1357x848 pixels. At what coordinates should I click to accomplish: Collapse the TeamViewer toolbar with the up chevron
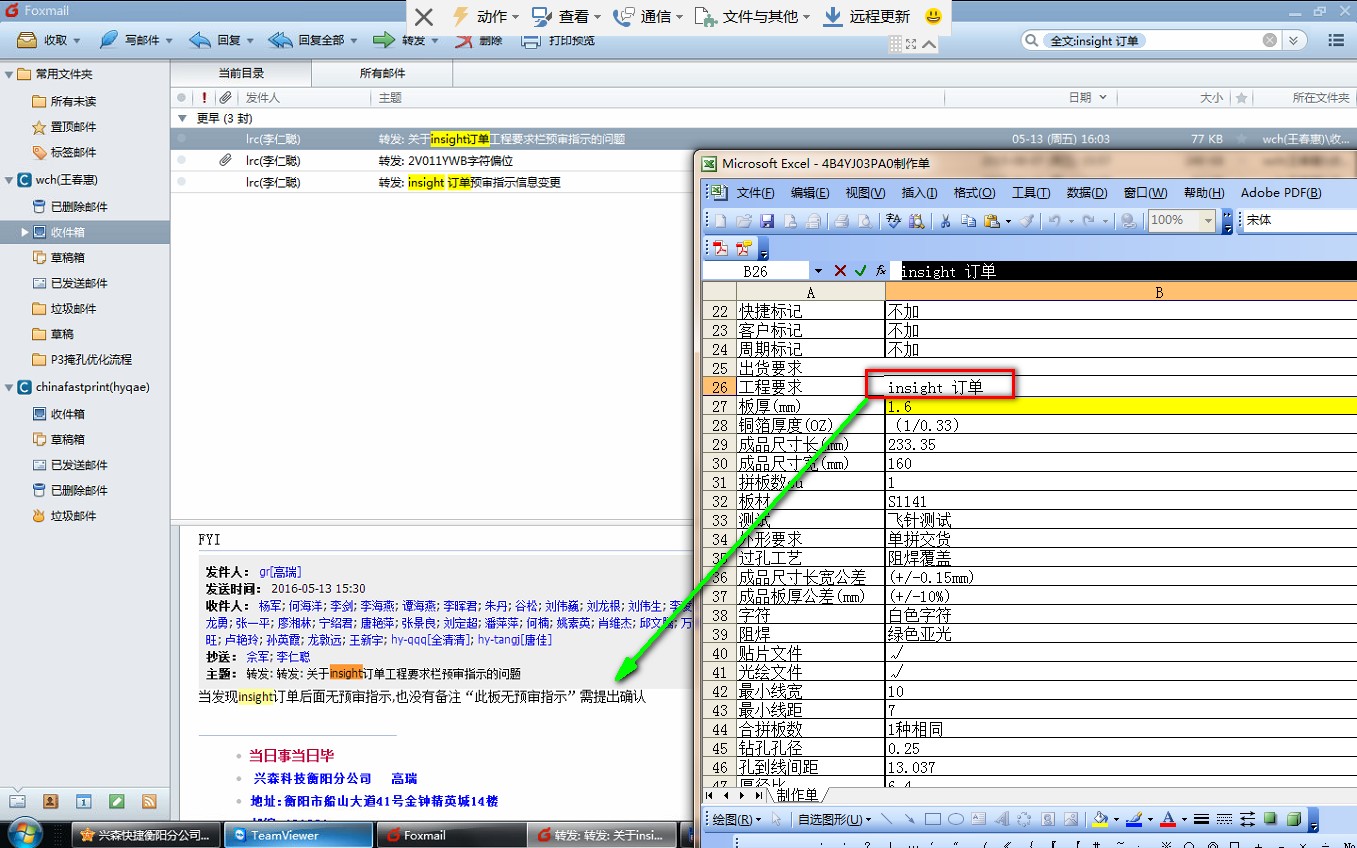929,44
